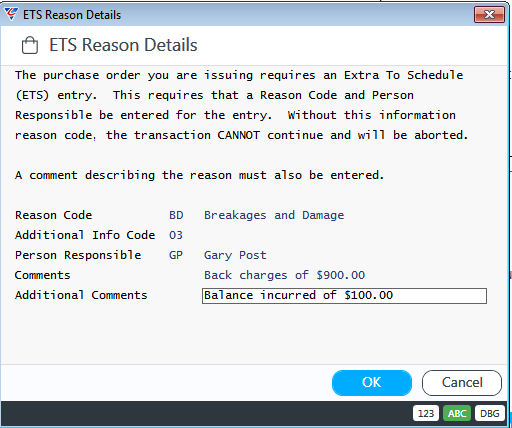The height and width of the screenshot is (428, 512).
Task: Click the Breakages and Damage description
Action: click(x=274, y=215)
